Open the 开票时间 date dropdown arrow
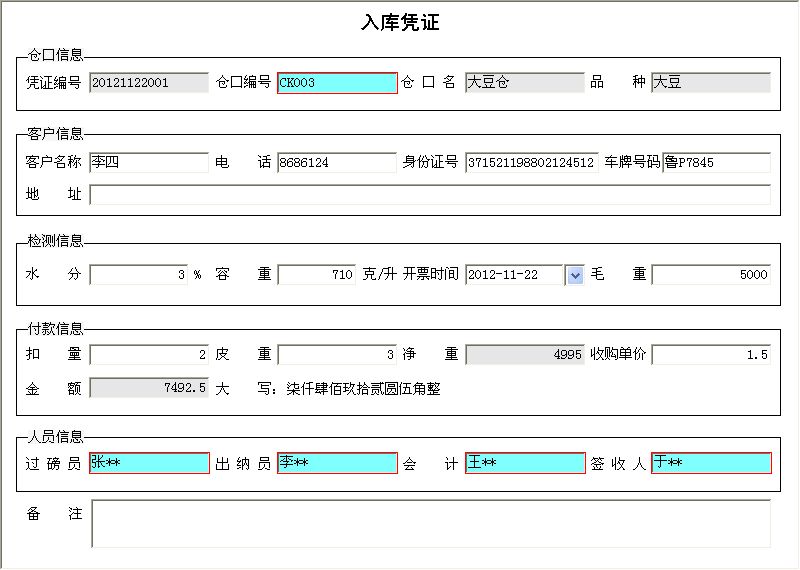Screen dimensions: 800x570 point(575,274)
